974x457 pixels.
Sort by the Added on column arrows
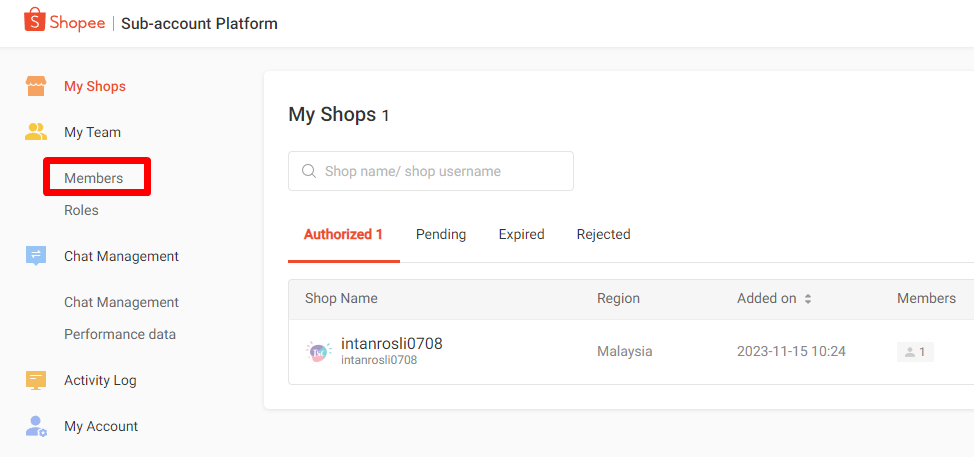[x=808, y=299]
